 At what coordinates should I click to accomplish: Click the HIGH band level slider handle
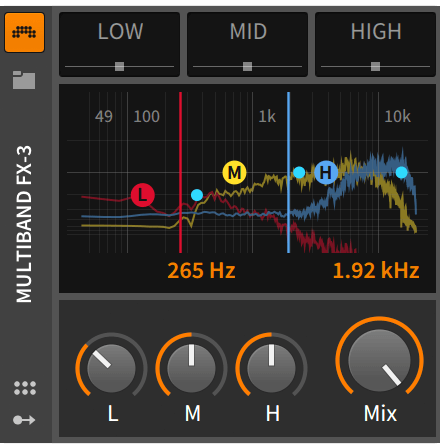click(x=375, y=66)
